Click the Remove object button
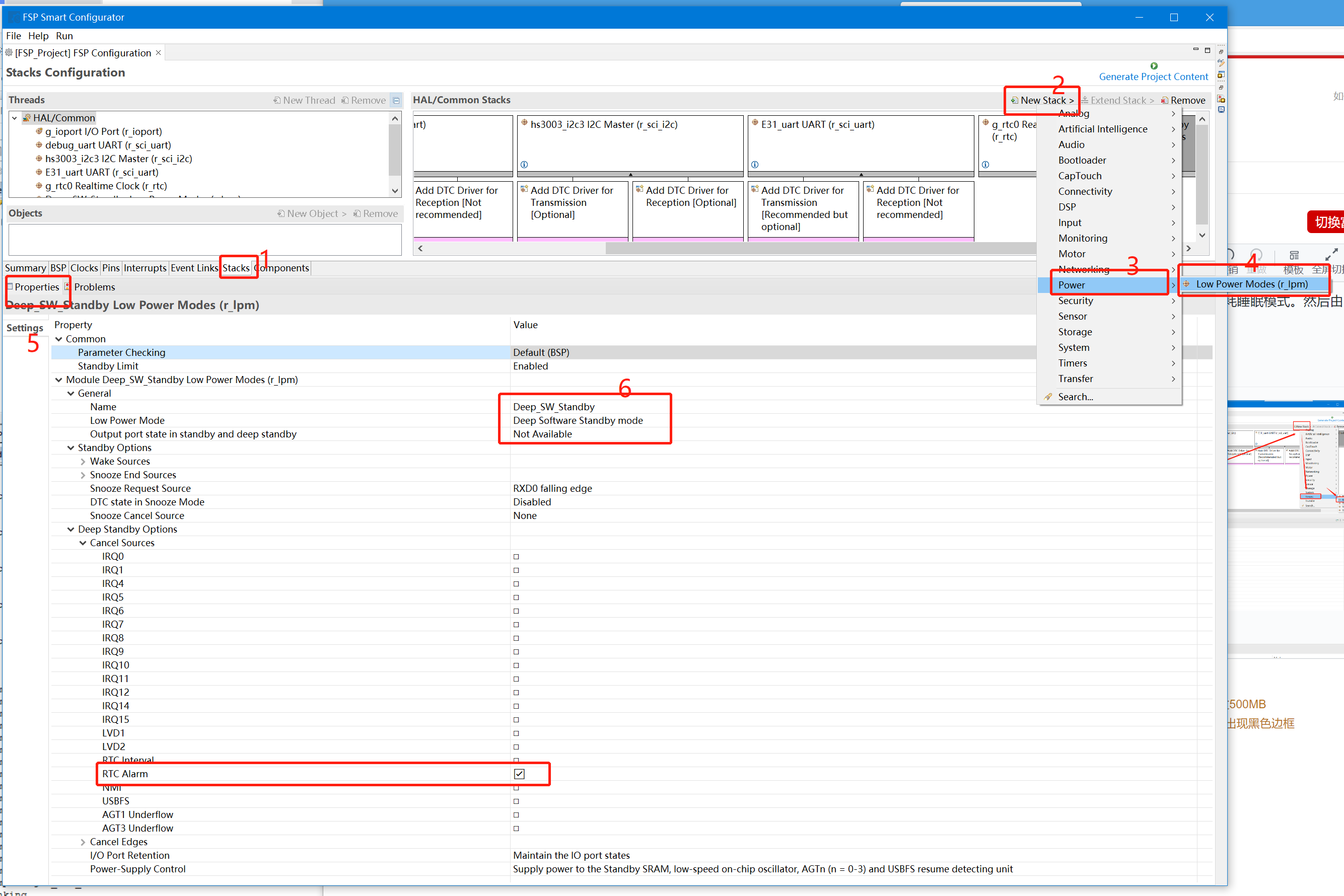This screenshot has width=1344, height=896. [376, 213]
